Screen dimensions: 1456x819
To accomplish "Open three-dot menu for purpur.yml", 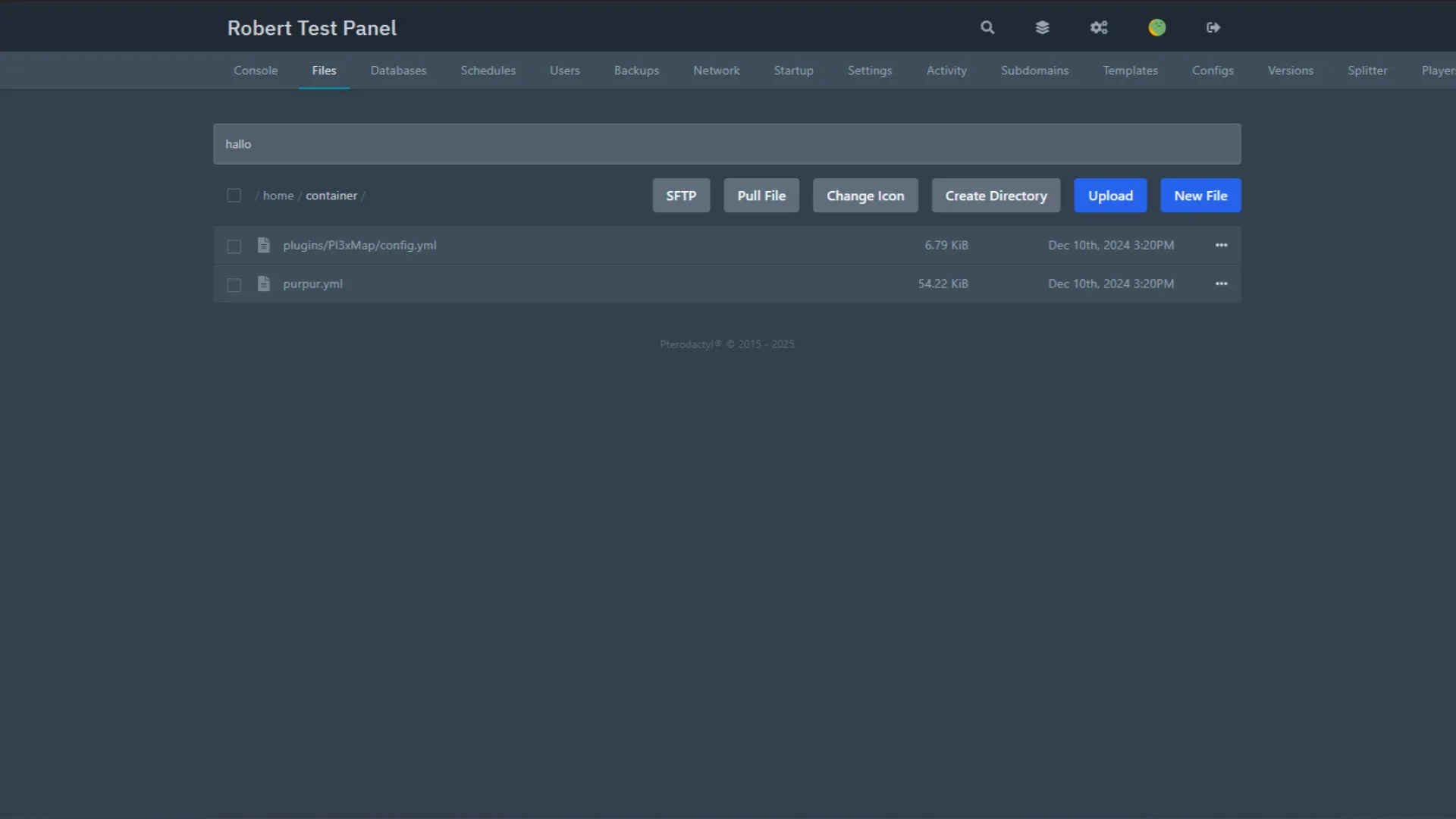I will [x=1221, y=284].
